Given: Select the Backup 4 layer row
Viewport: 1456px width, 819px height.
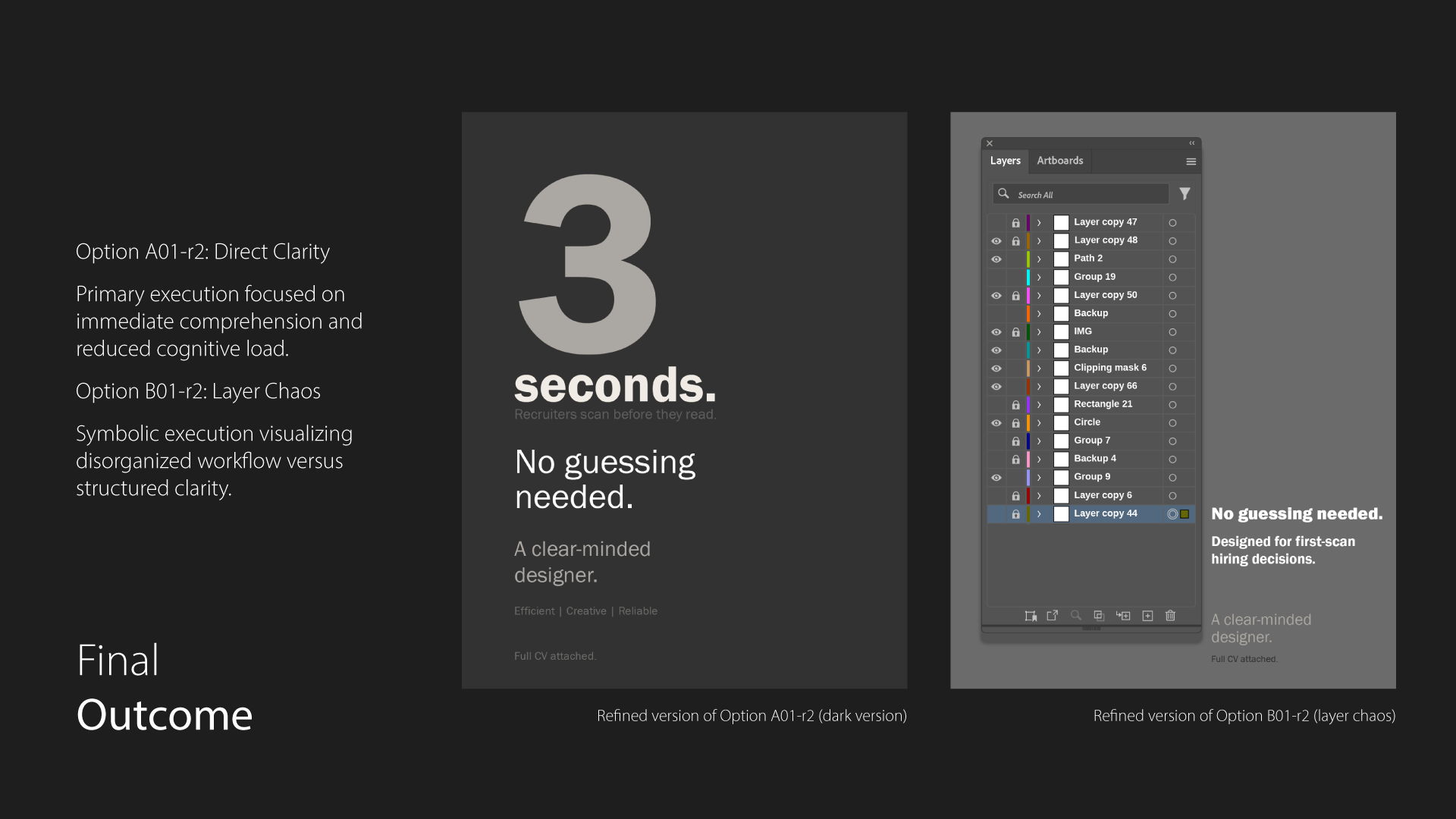Looking at the screenshot, I should click(x=1095, y=459).
